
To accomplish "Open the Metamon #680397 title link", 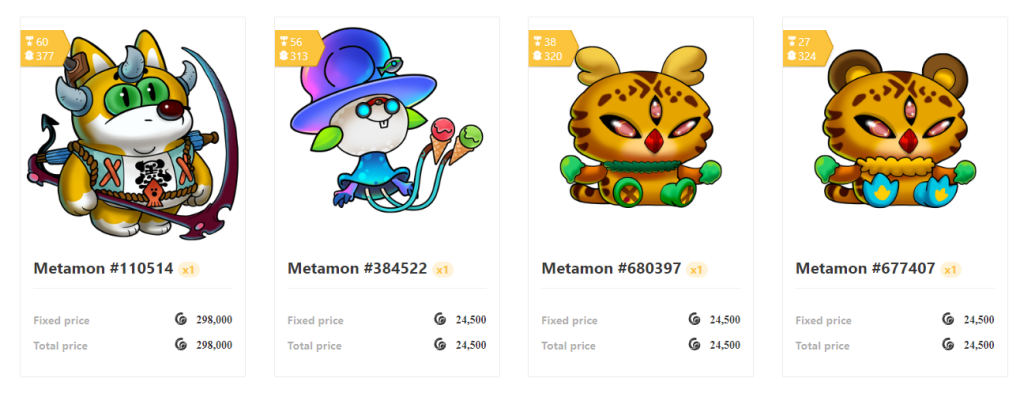I will coord(611,268).
